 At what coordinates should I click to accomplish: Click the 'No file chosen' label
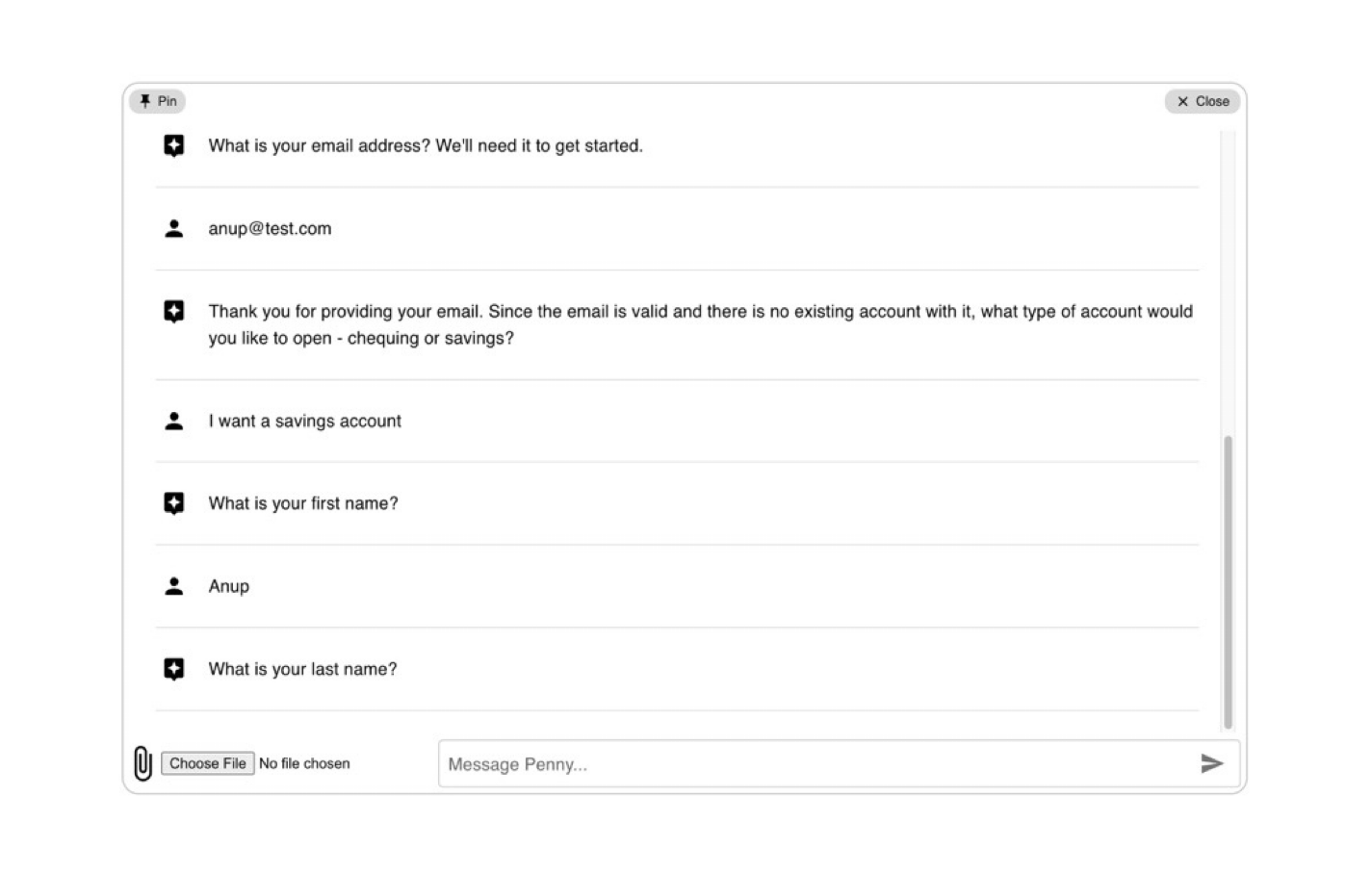click(304, 763)
